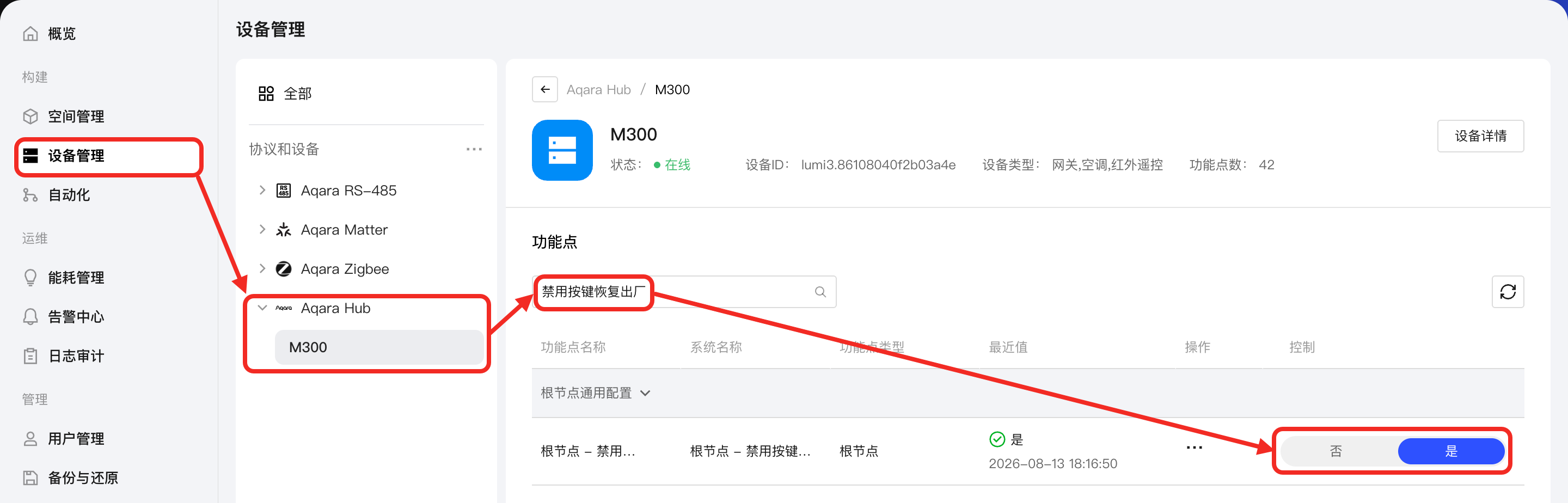Click the 根节点 – 禁用按键… system name cell
1568x503 pixels.
coord(750,451)
